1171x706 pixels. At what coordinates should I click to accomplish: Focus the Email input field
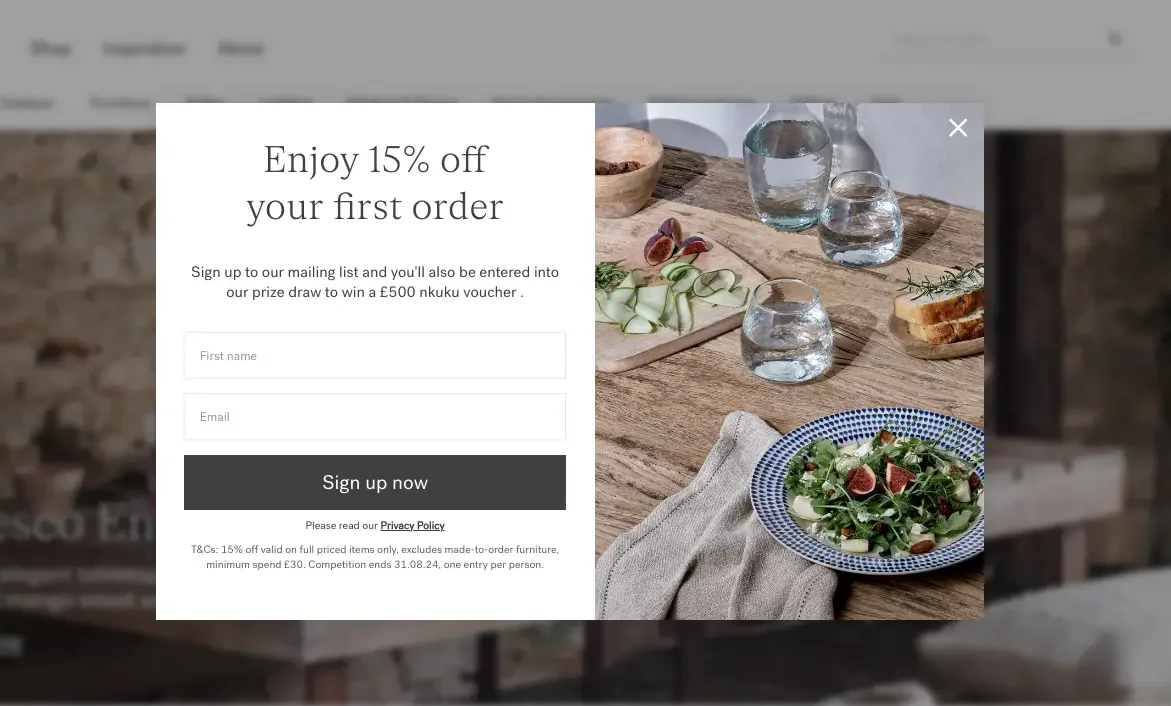coord(375,417)
